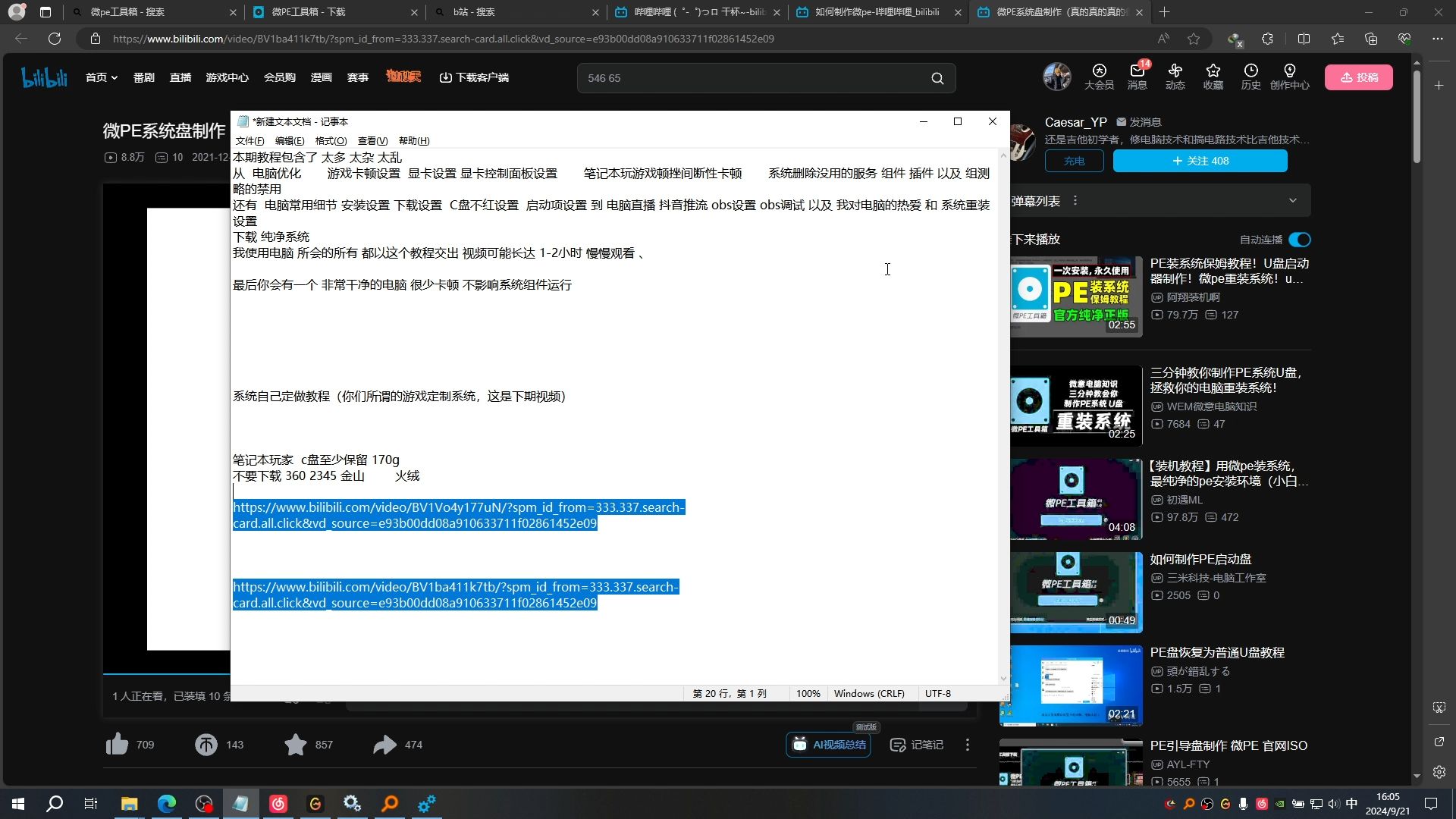Open File Explorer from taskbar
Viewport: 1456px width, 819px height.
(x=129, y=804)
